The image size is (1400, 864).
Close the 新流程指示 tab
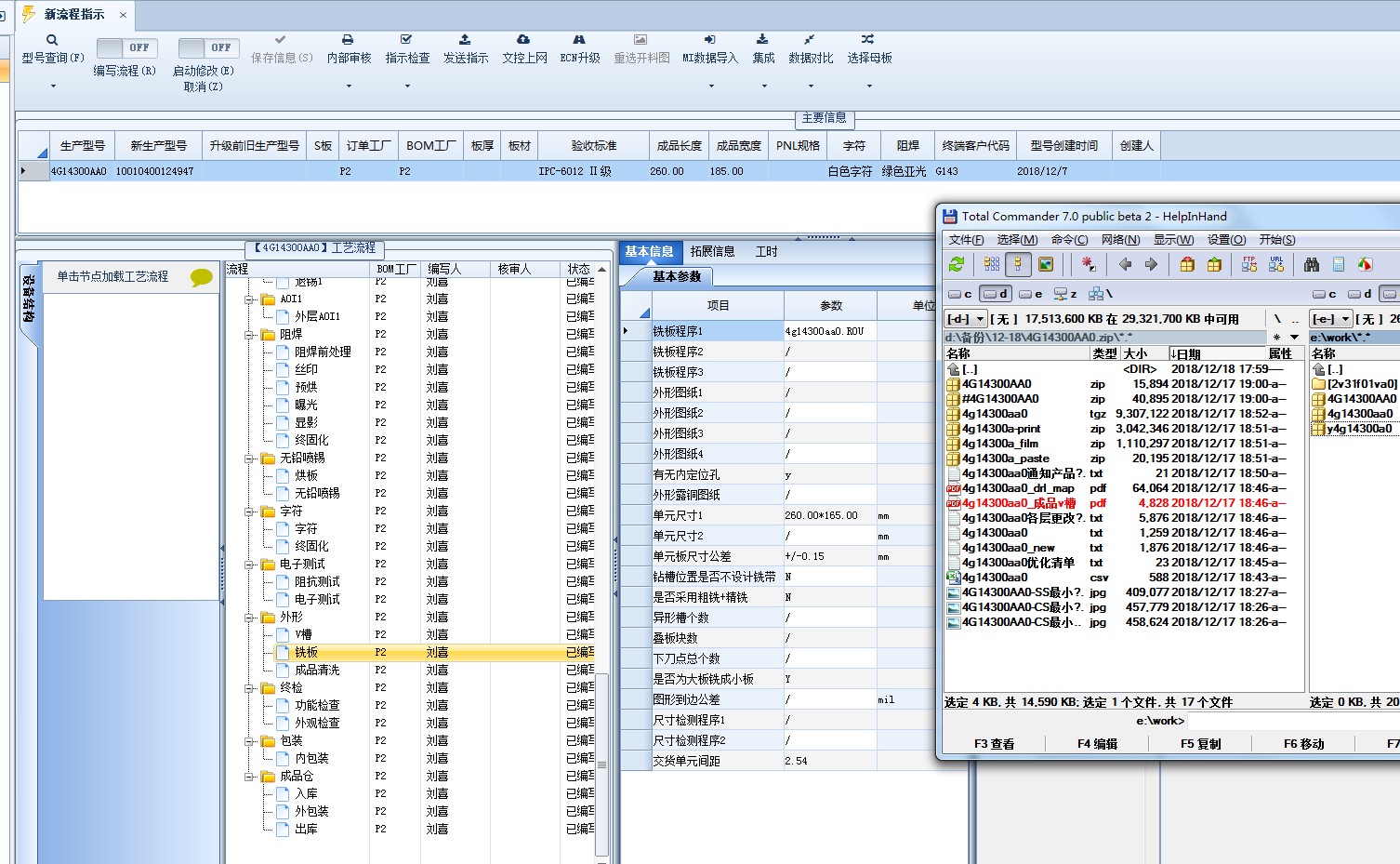[x=123, y=15]
